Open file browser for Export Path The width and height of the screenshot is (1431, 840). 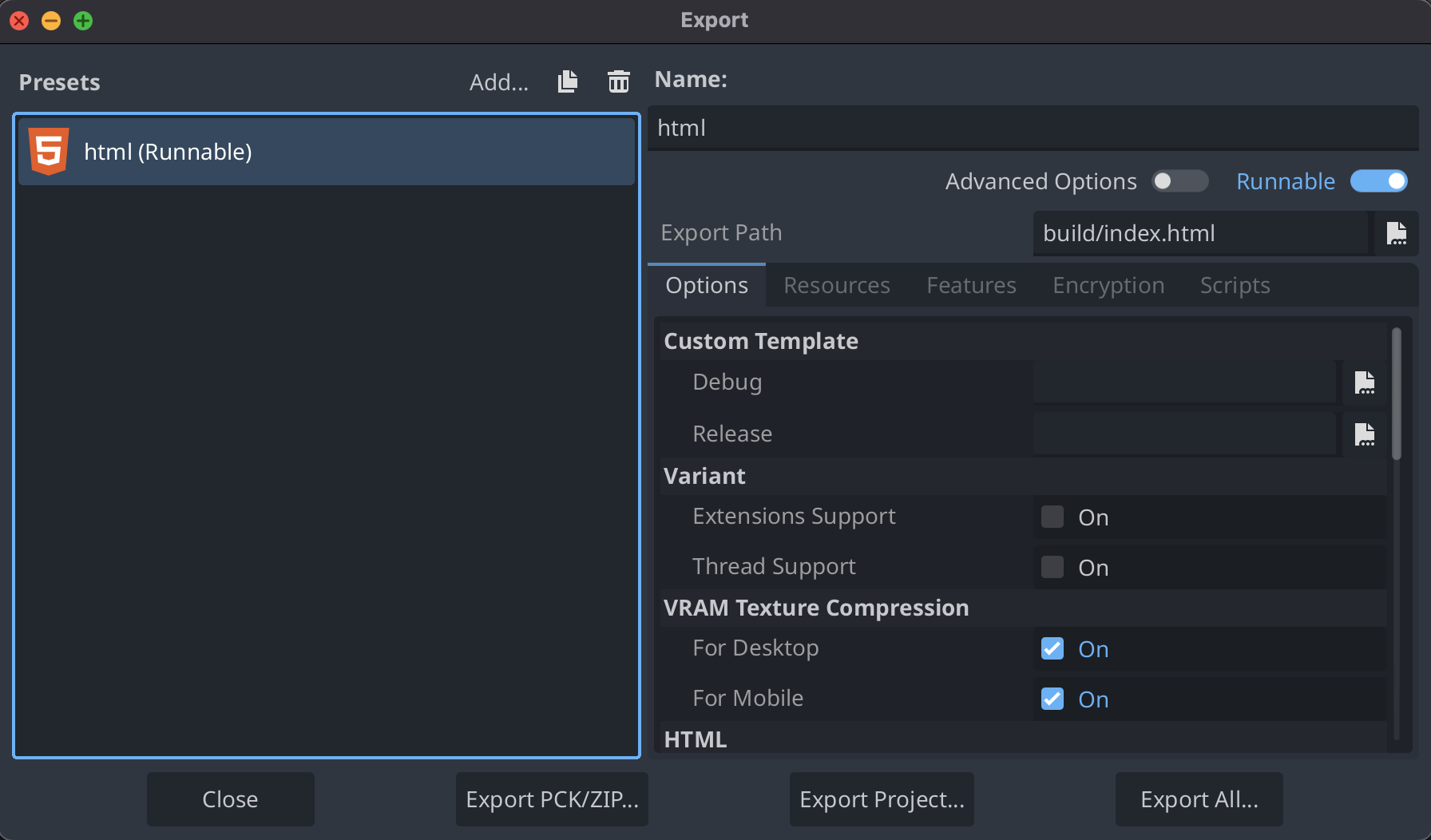click(1396, 233)
